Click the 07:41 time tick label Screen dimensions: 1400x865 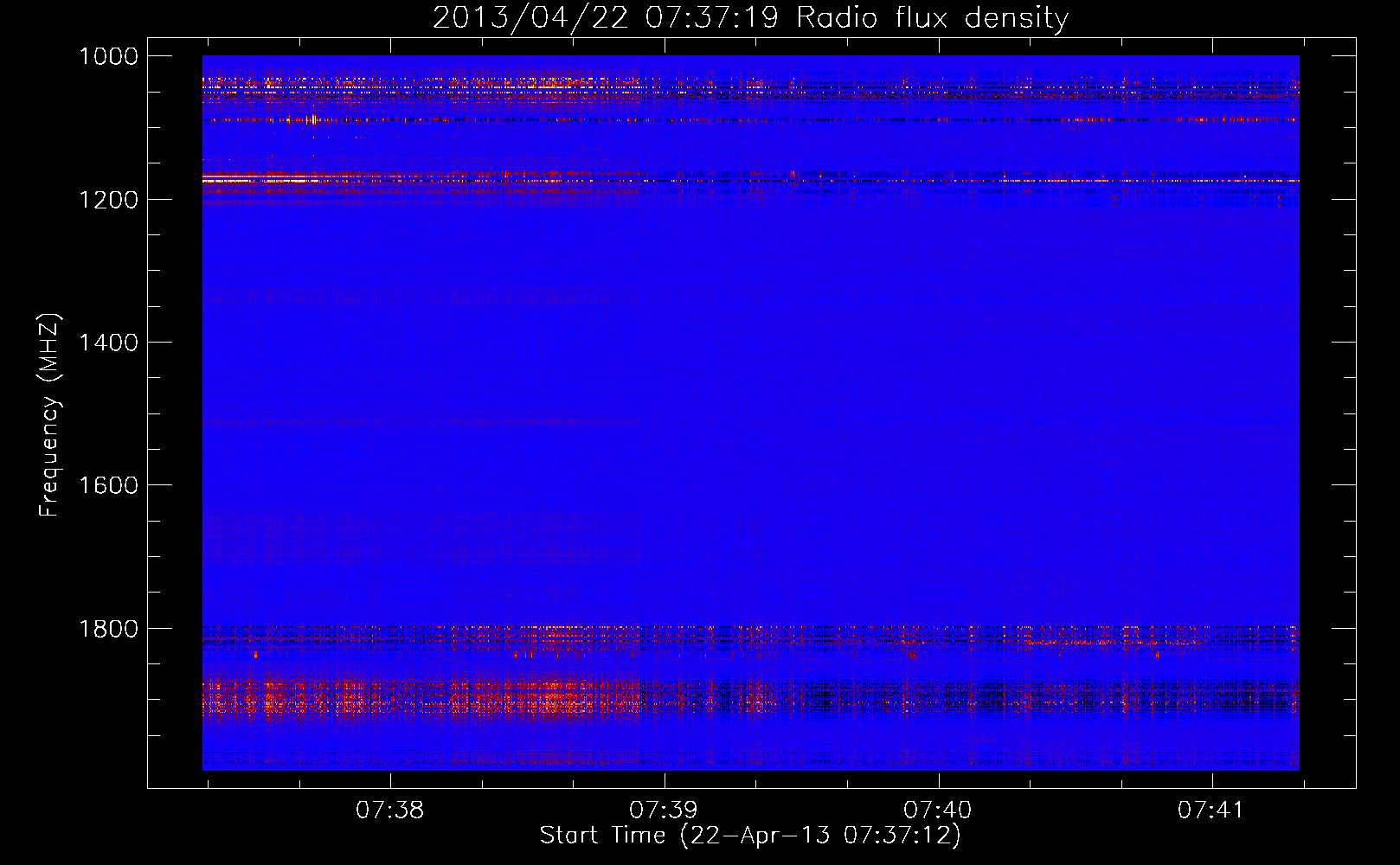pos(1211,811)
